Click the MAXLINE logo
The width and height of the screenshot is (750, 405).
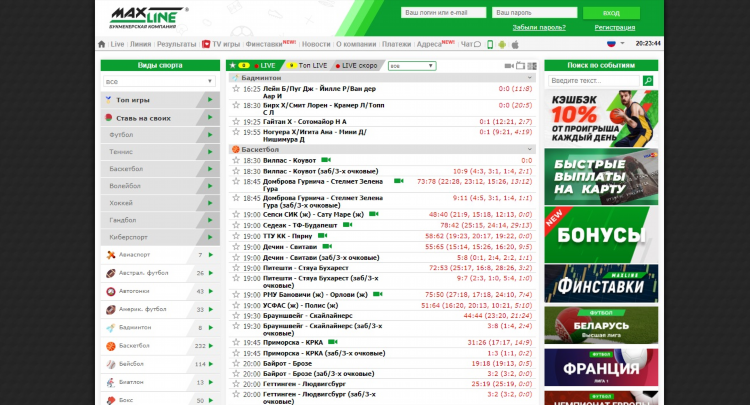[x=149, y=18]
